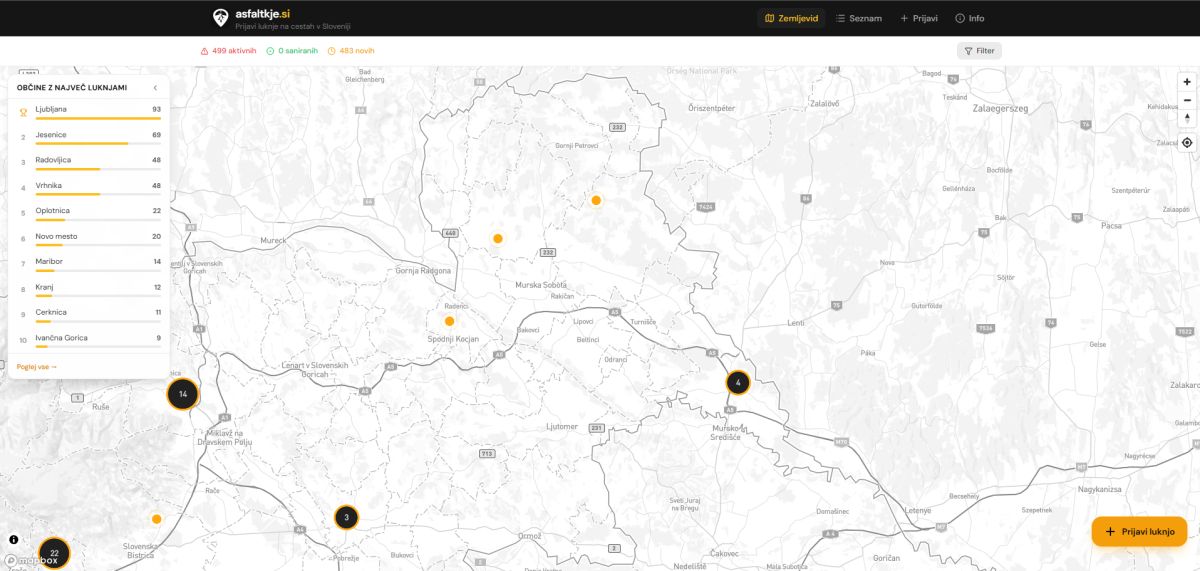Locate my position on map
1200x571 pixels.
tap(1187, 142)
